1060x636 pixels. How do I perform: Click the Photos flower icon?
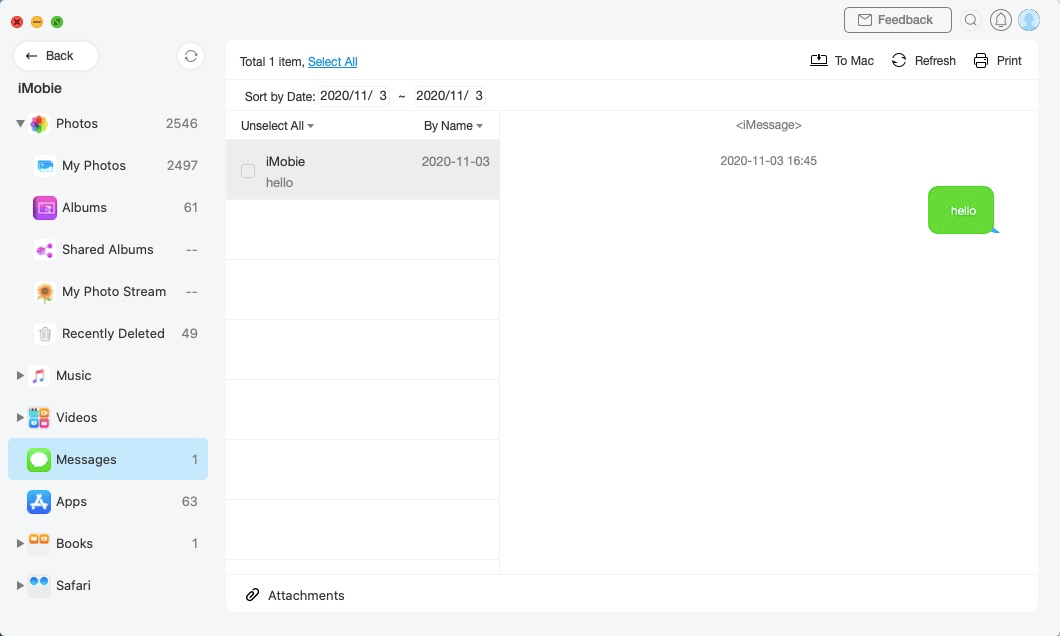39,124
